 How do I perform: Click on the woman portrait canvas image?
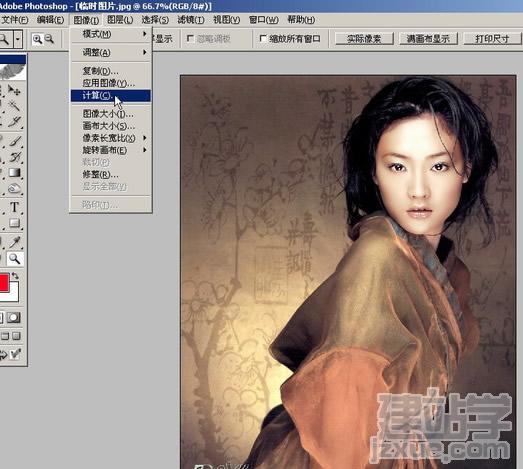(348, 272)
